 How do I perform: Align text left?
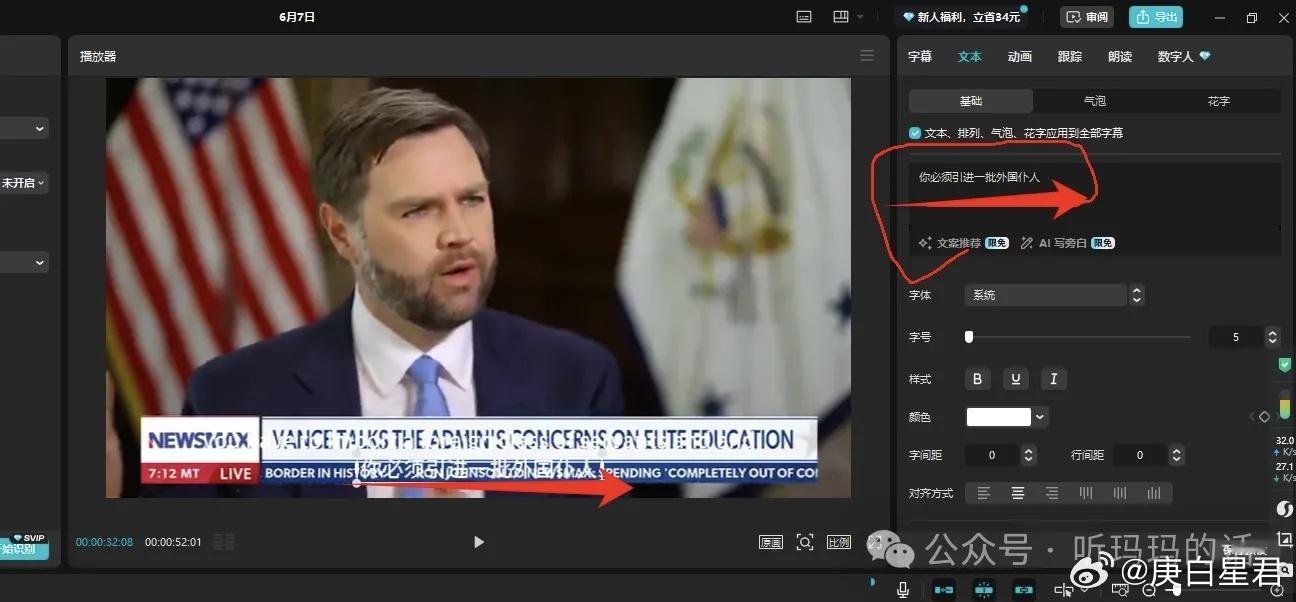984,493
